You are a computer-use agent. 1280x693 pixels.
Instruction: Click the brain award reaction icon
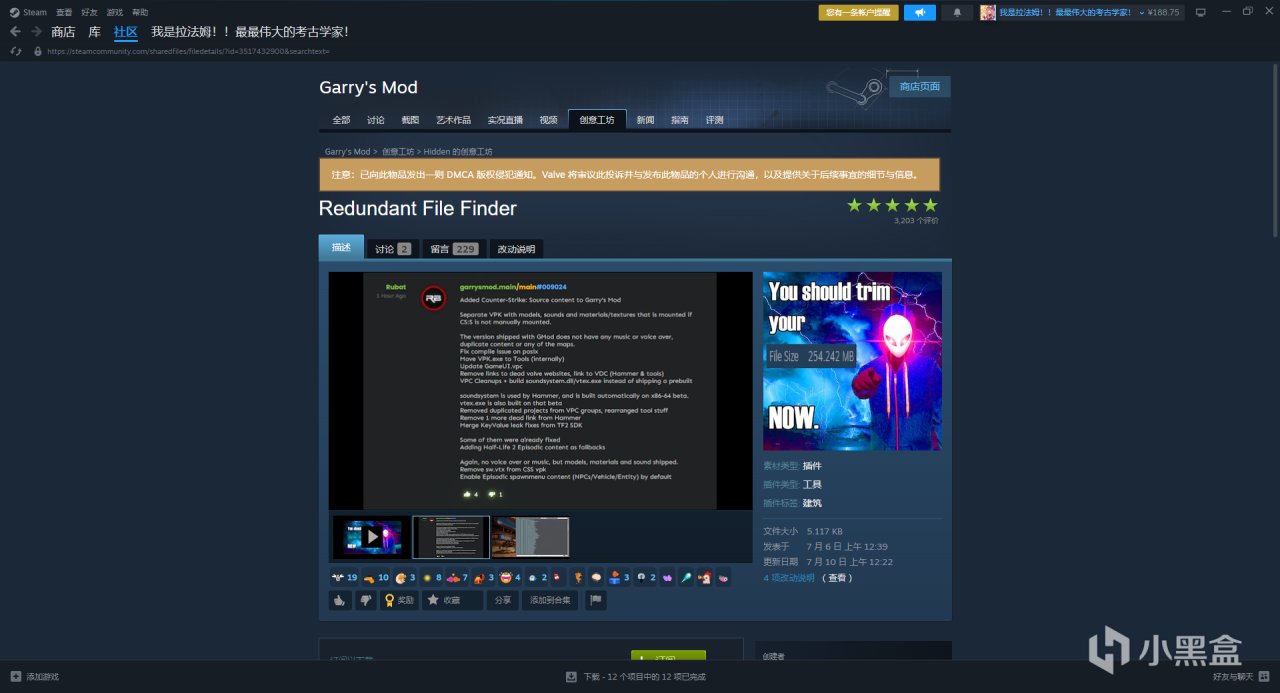click(597, 577)
